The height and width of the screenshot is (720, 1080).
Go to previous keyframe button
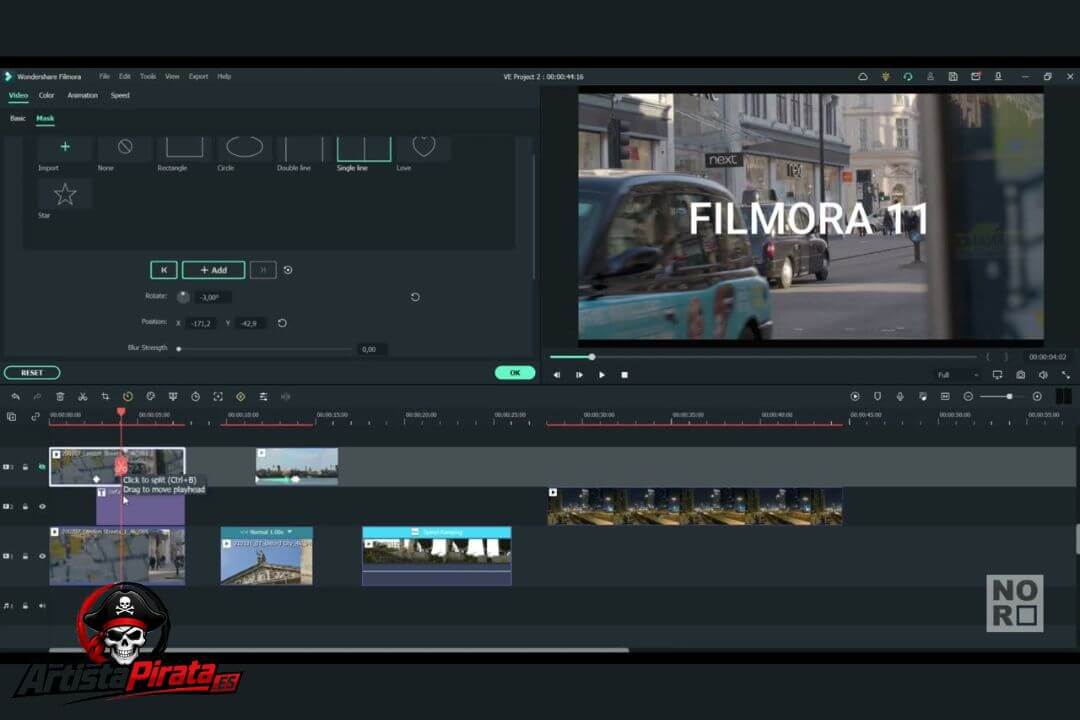point(164,270)
